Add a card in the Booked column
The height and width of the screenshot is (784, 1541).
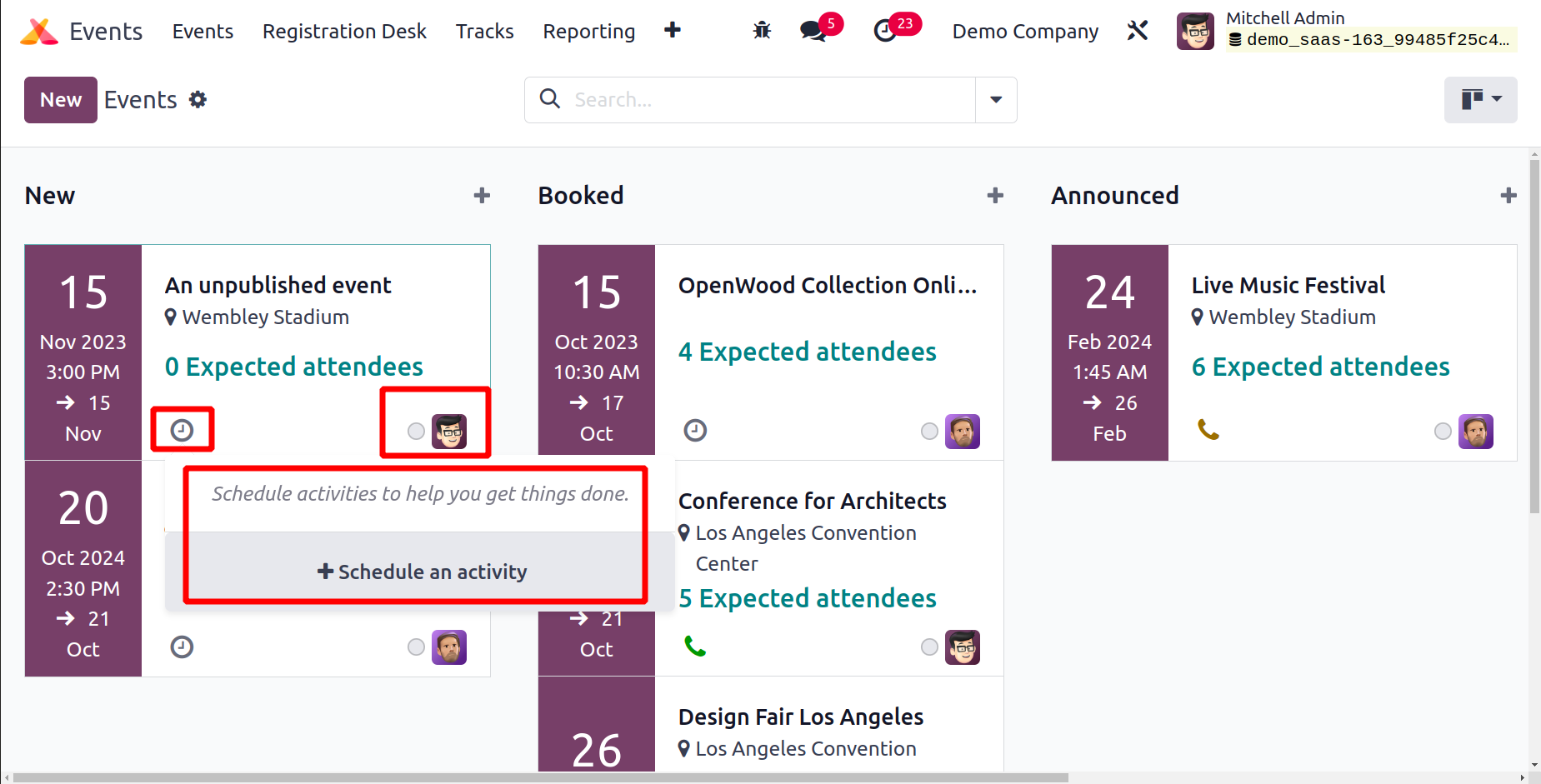pyautogui.click(x=995, y=195)
